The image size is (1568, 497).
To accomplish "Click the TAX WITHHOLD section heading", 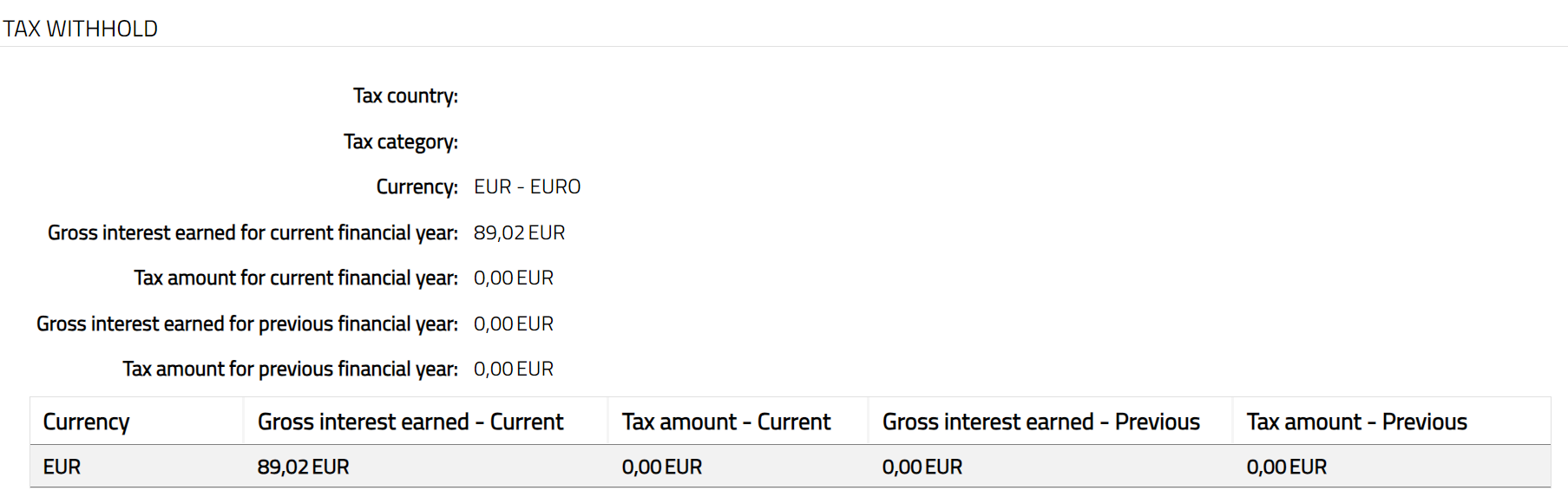I will click(80, 29).
